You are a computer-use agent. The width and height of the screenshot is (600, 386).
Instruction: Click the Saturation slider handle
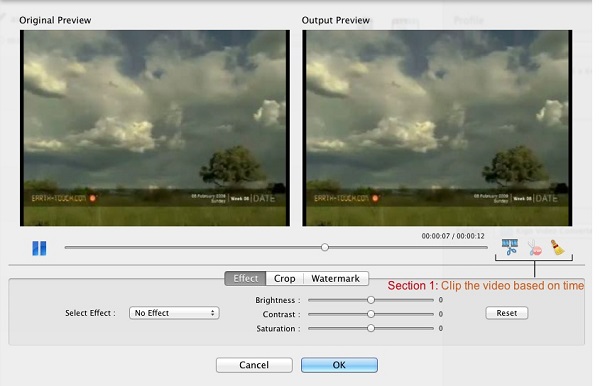click(371, 328)
